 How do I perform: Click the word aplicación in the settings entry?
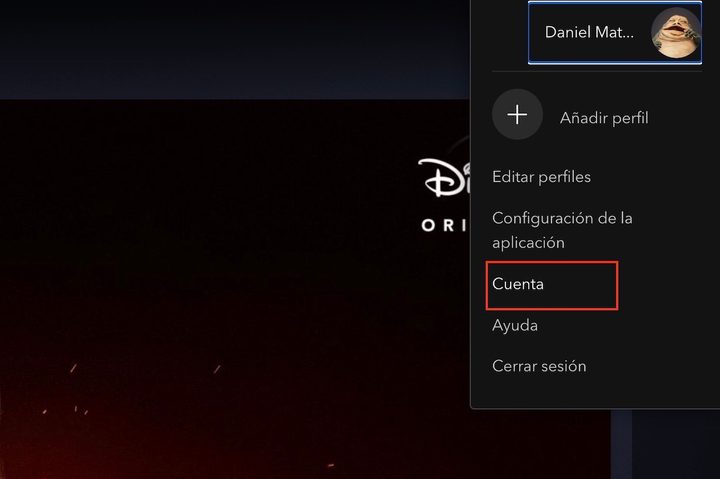528,242
